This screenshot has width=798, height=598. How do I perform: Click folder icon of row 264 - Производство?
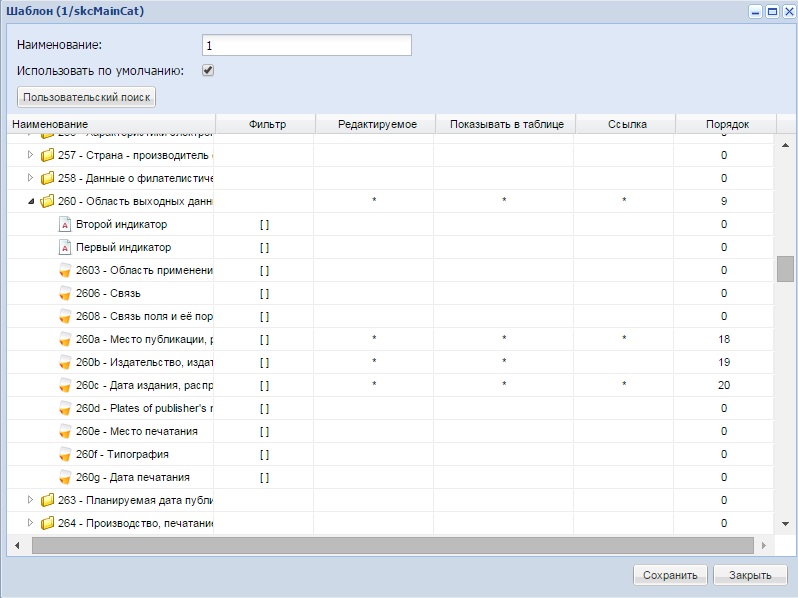pyautogui.click(x=47, y=523)
